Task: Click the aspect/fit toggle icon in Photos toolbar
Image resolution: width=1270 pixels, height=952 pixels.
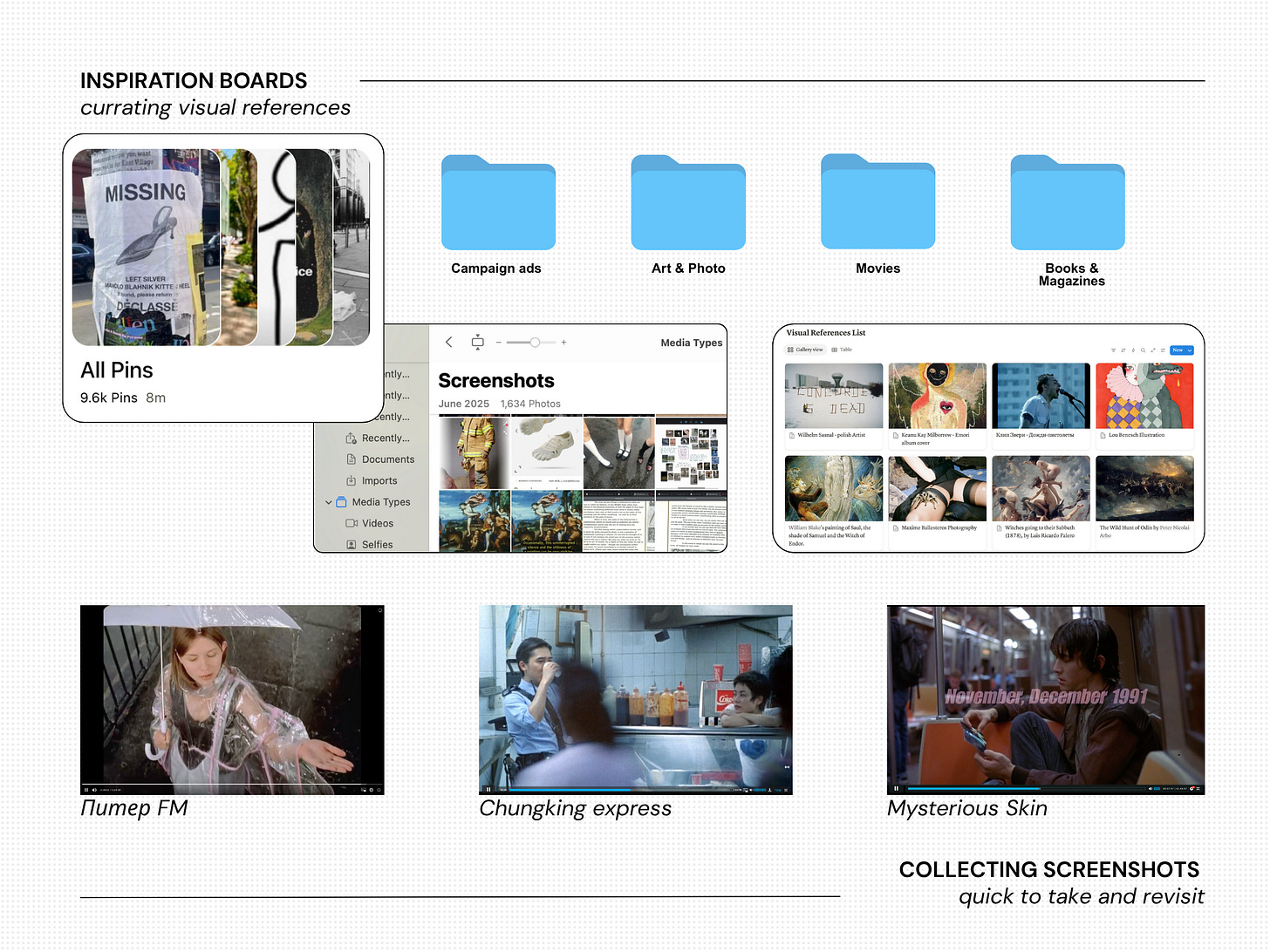Action: [477, 342]
